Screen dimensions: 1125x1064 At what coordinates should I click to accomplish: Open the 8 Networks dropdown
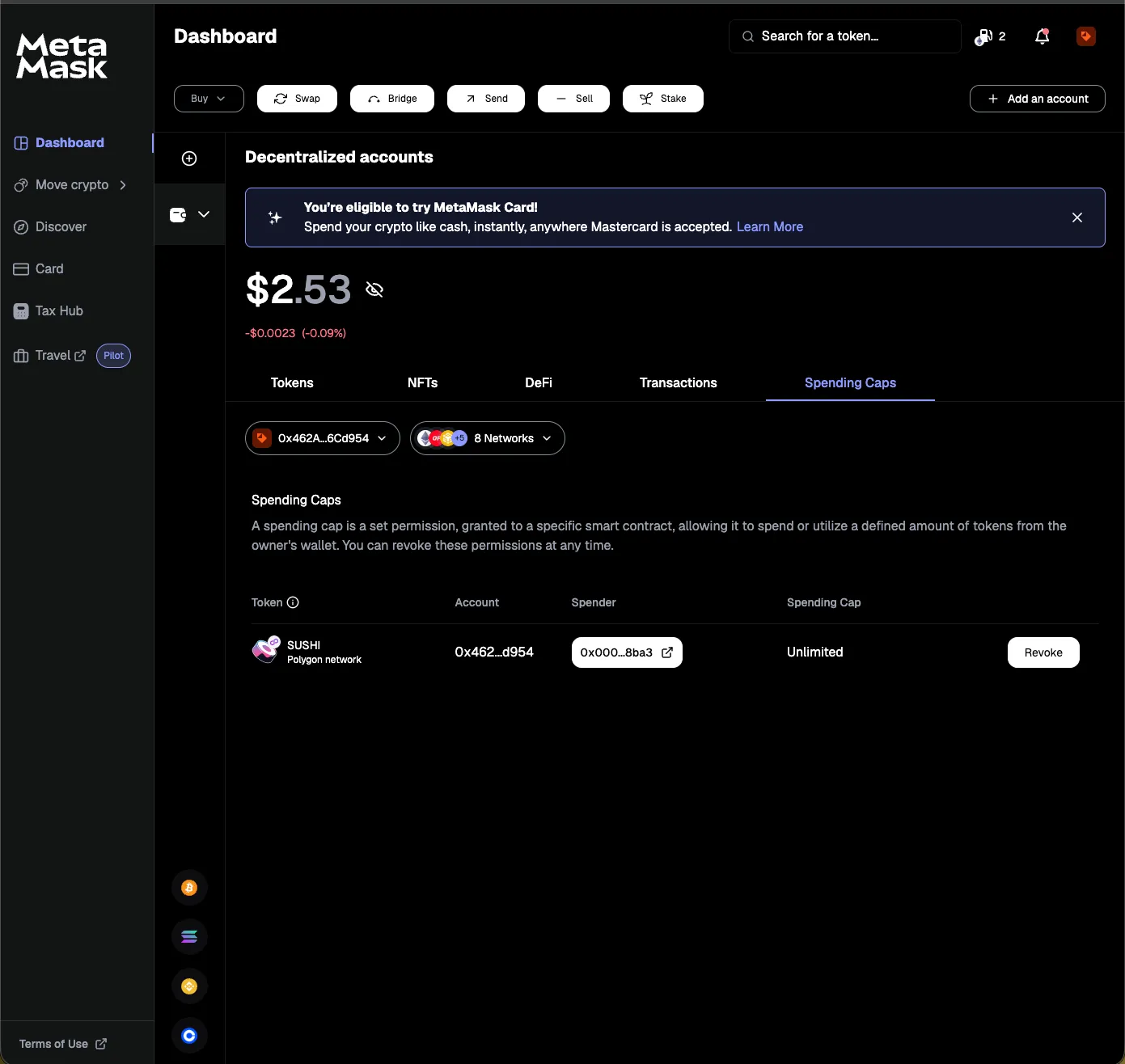click(487, 437)
